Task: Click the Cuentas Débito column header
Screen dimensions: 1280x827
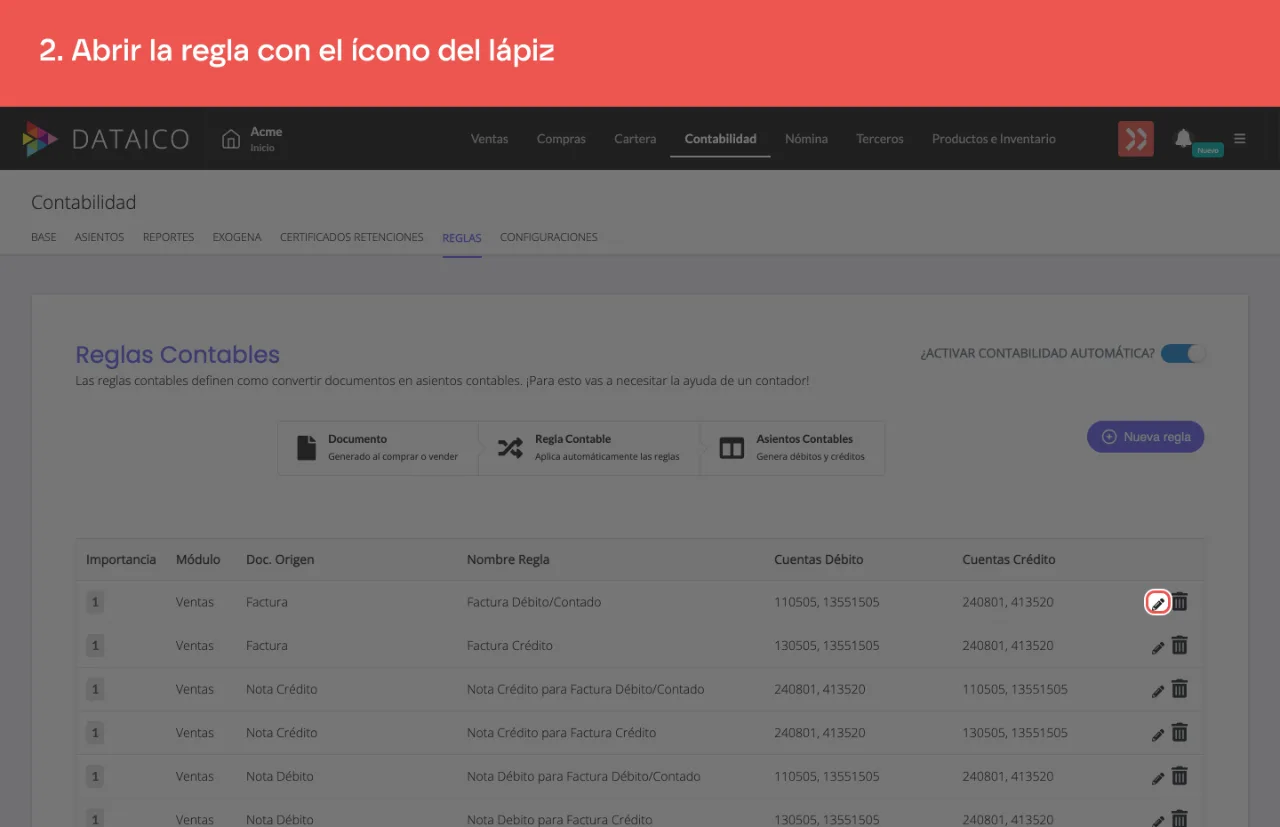Action: click(x=818, y=559)
